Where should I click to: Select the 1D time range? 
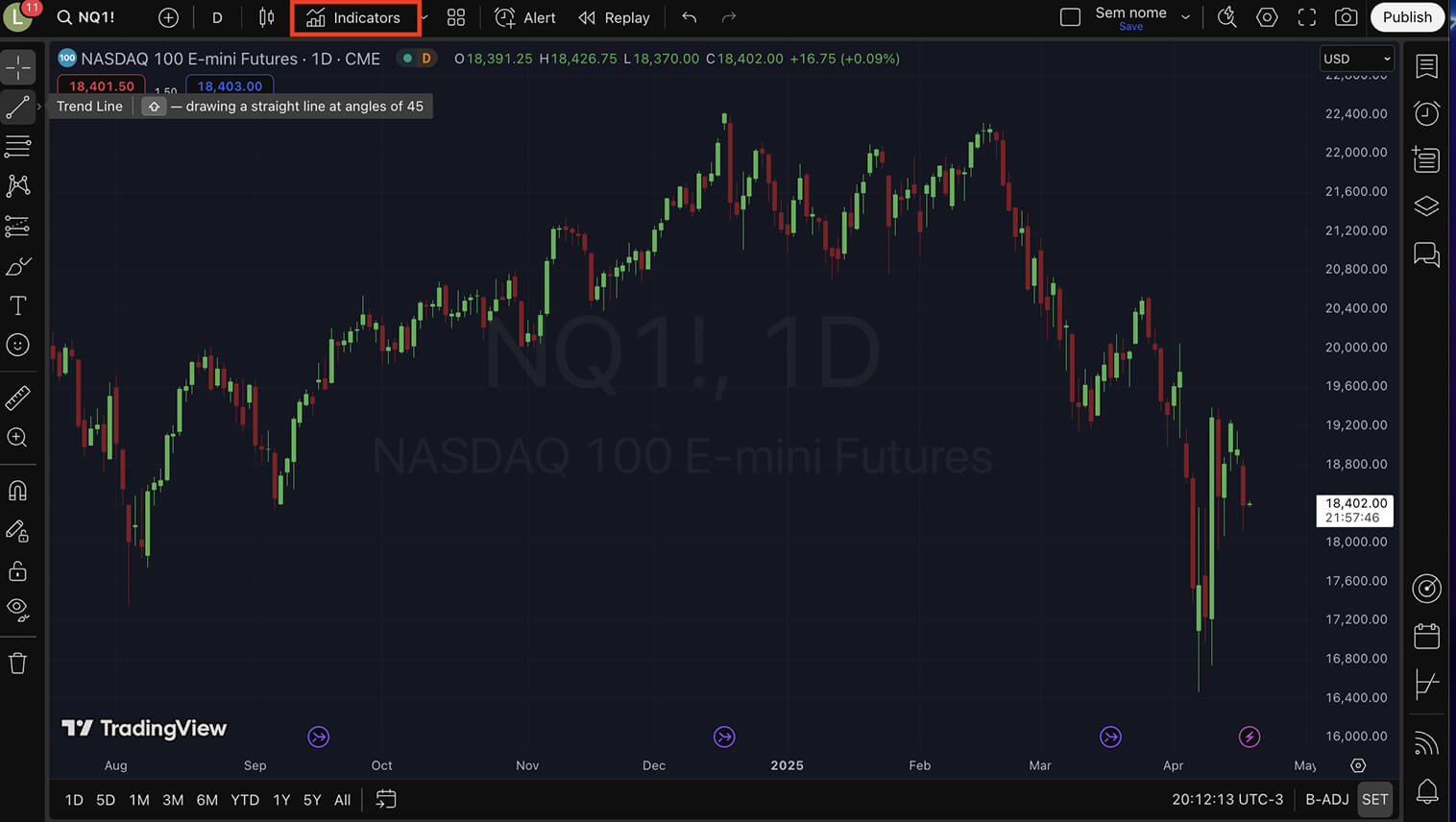[x=74, y=800]
